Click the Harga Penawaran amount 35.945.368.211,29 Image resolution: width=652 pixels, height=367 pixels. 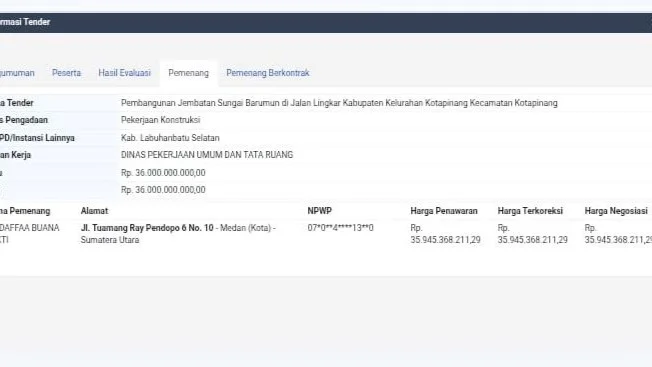click(x=445, y=240)
